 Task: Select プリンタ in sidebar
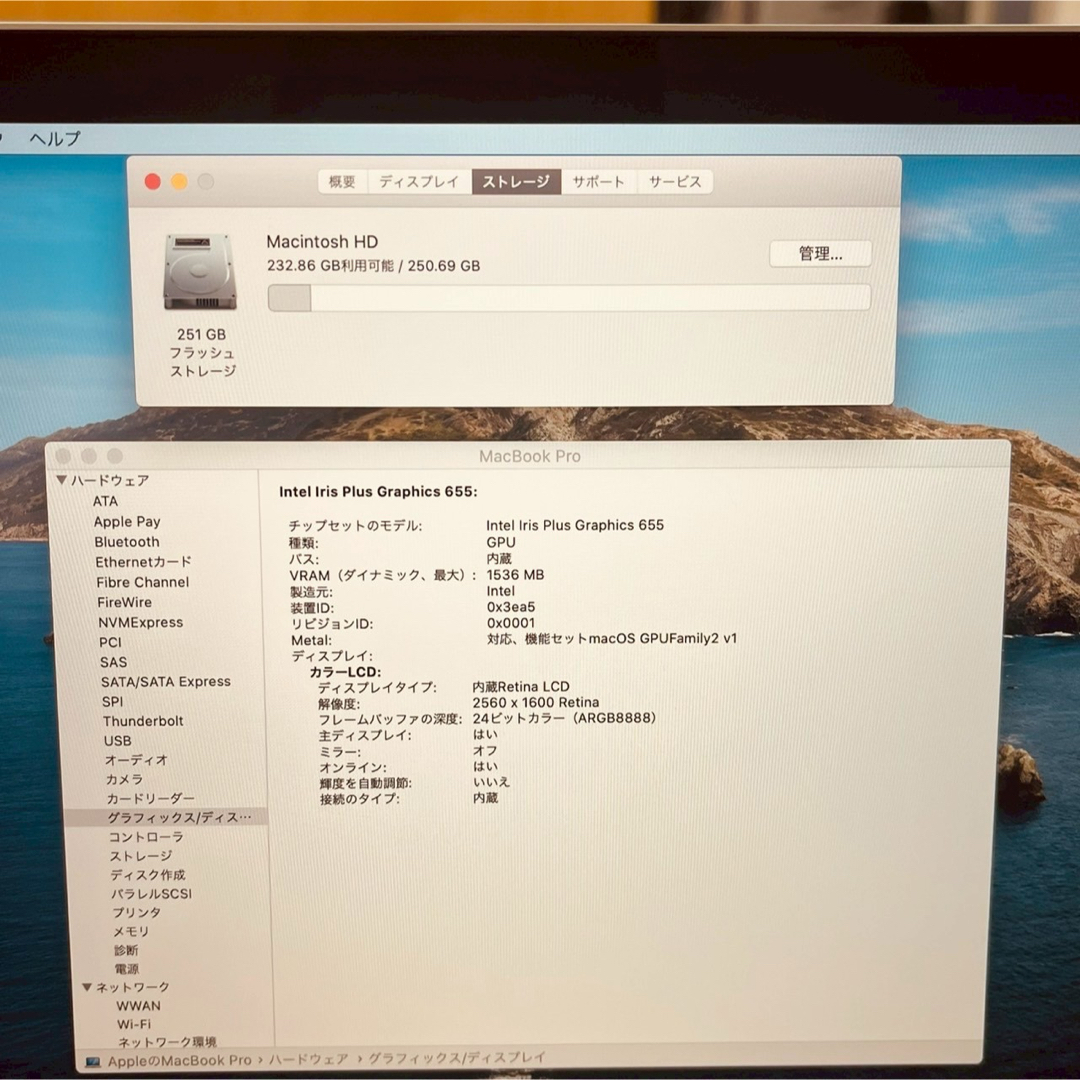point(137,912)
